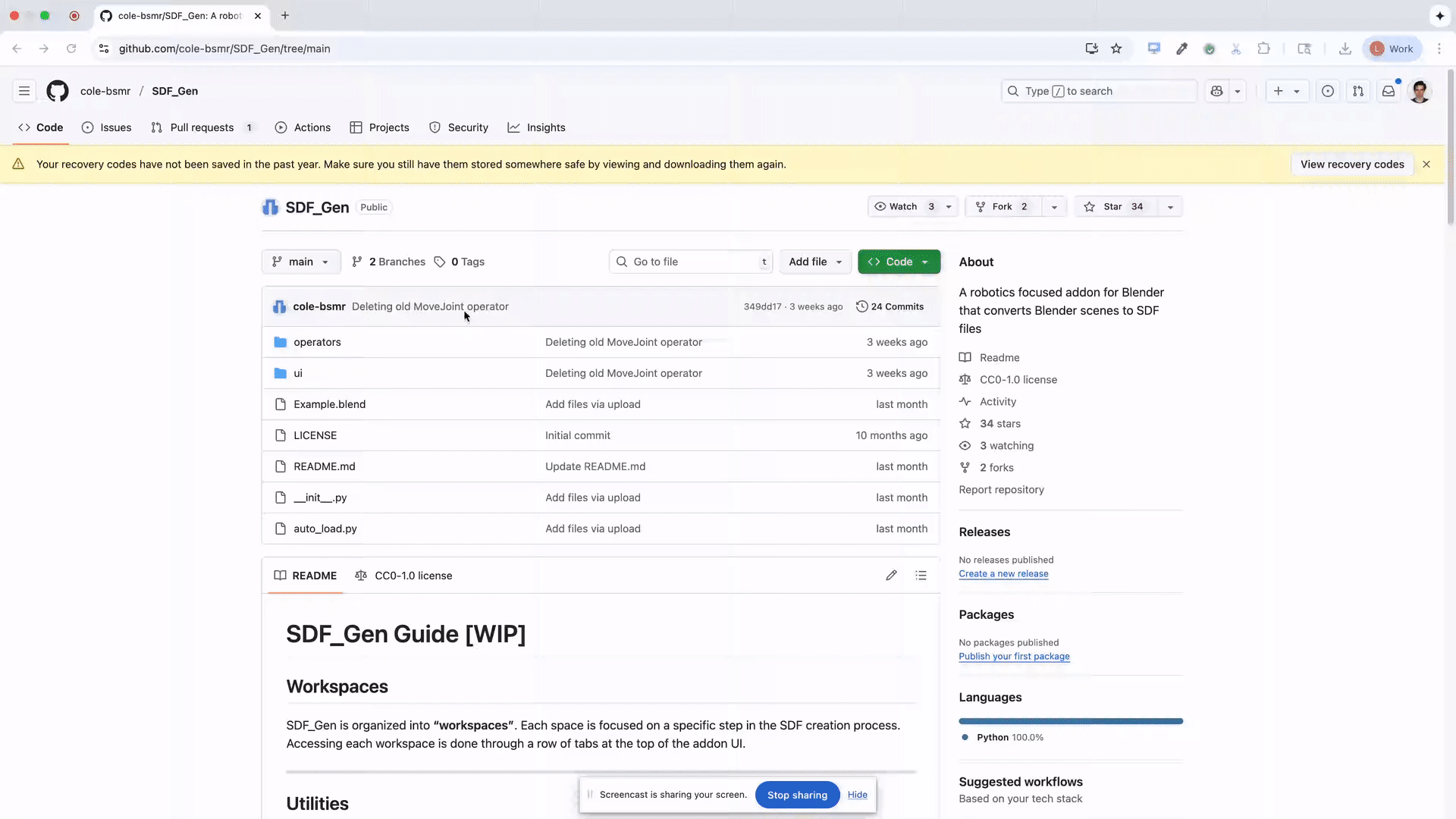Click the Python language bar
The height and width of the screenshot is (819, 1456).
(x=1070, y=721)
